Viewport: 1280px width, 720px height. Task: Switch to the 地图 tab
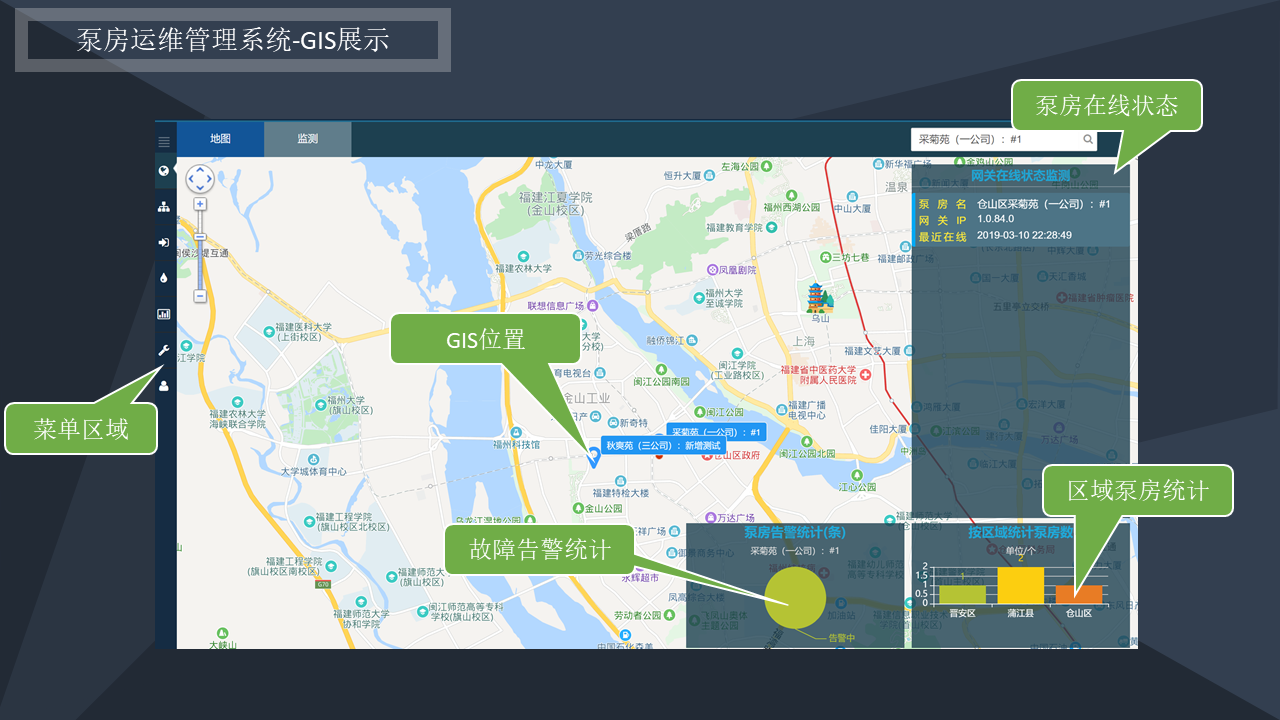[220, 139]
